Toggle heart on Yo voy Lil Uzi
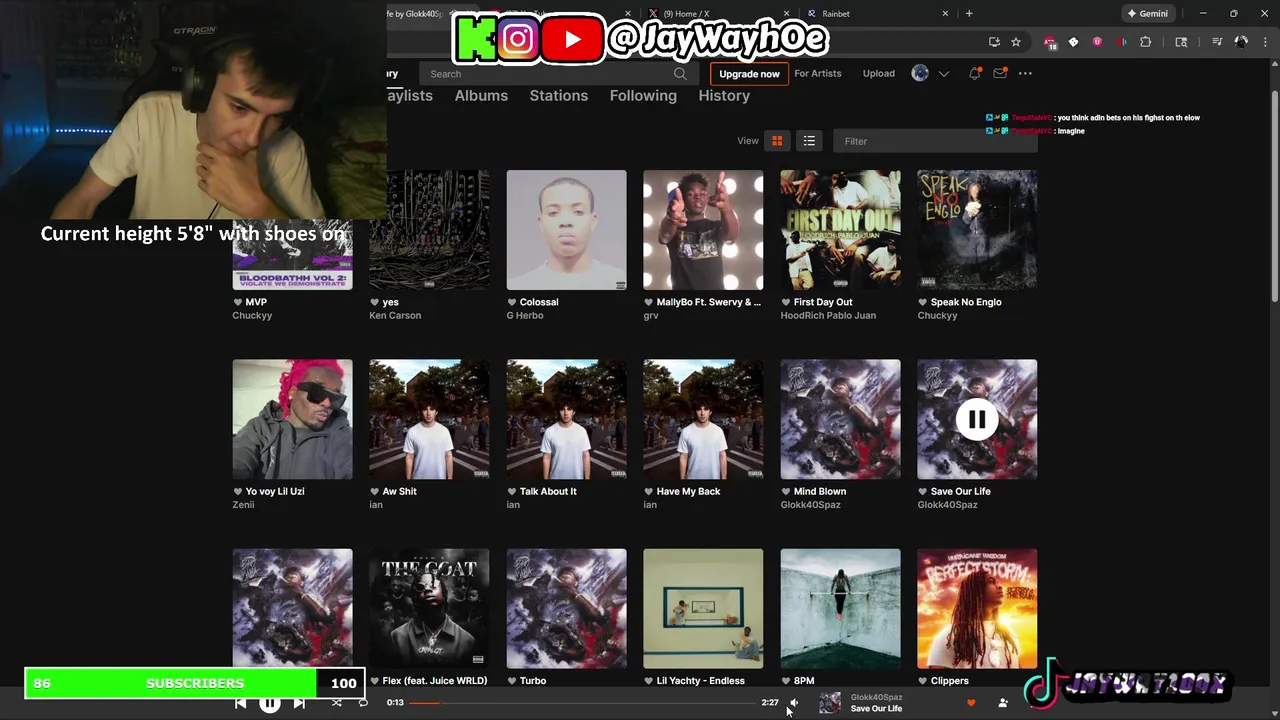This screenshot has height=720, width=1280. point(238,491)
